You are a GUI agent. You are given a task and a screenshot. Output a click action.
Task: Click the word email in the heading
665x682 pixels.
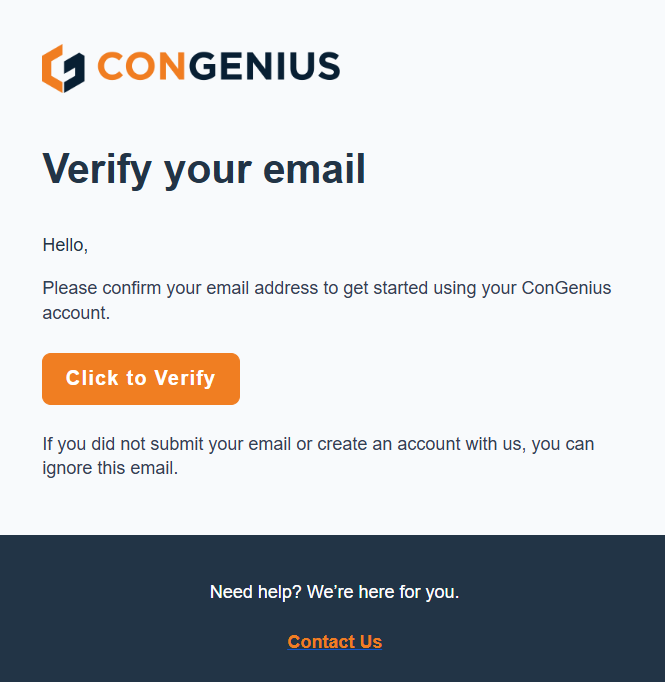pos(314,169)
